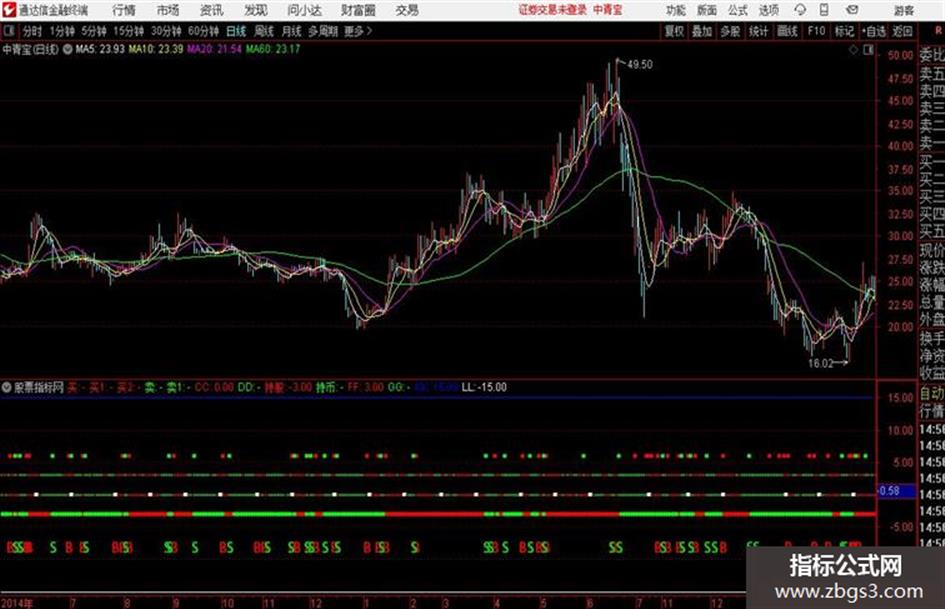Open the 股票指标网 sub-indicator dropdown icon
Image resolution: width=945 pixels, height=609 pixels.
point(7,387)
